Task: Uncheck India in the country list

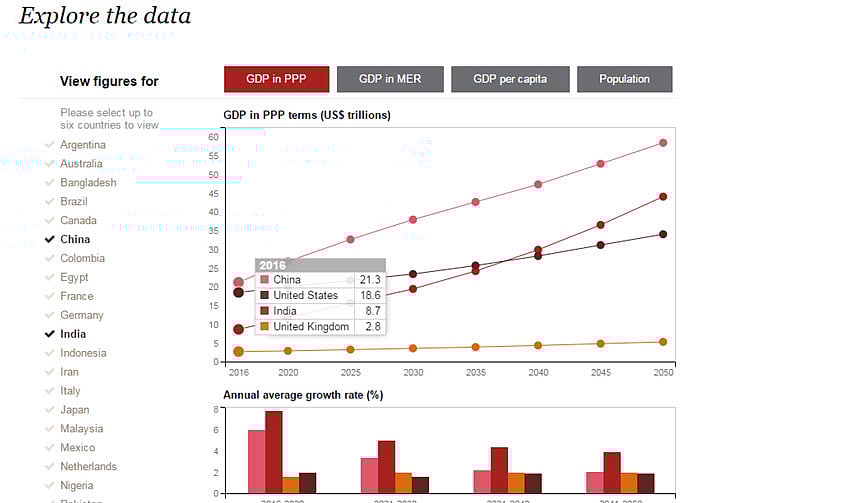Action: [x=72, y=334]
